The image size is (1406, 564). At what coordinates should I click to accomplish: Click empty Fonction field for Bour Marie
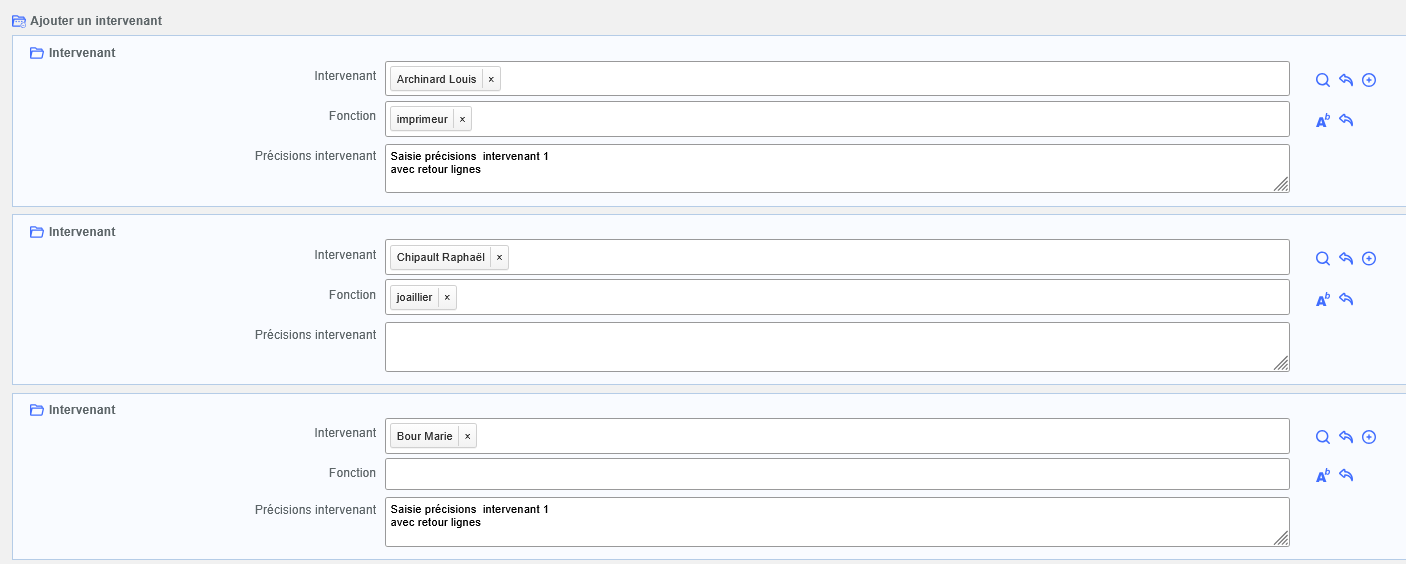click(836, 474)
